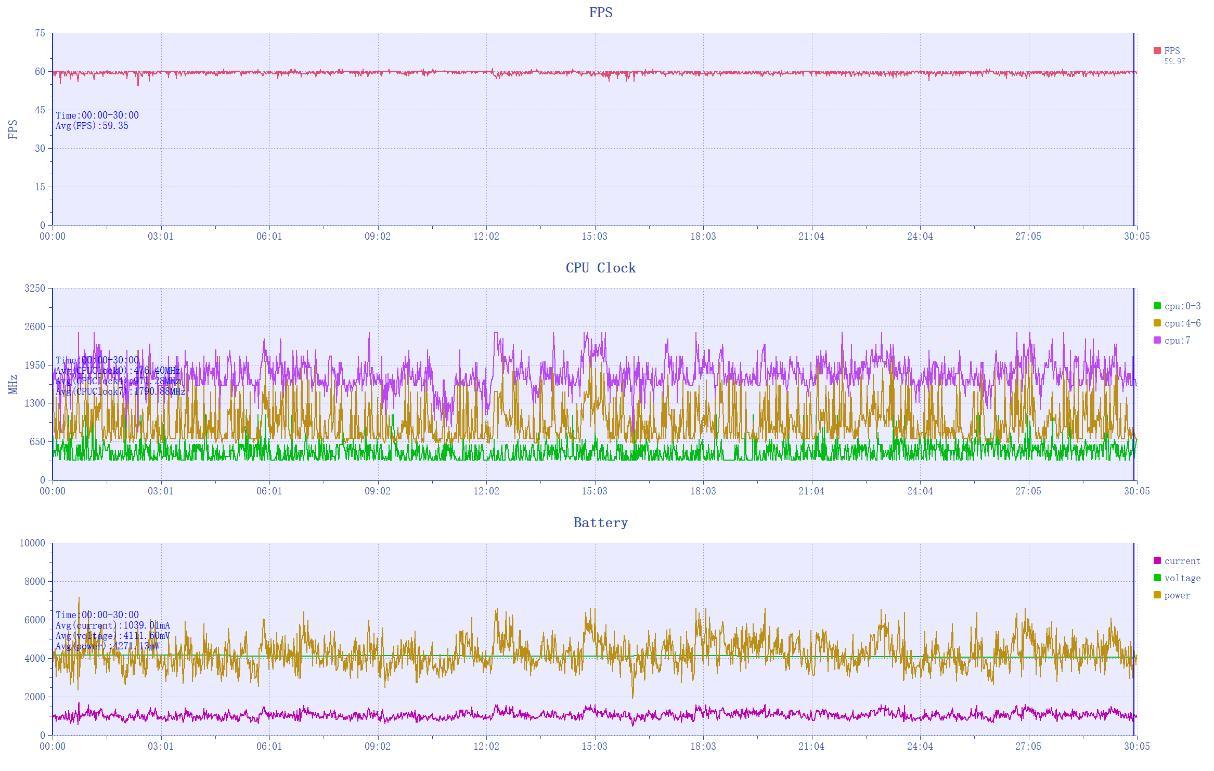Image resolution: width=1214 pixels, height=771 pixels.
Task: Click the 30:05 end marker on Battery chart
Action: coord(1137,747)
